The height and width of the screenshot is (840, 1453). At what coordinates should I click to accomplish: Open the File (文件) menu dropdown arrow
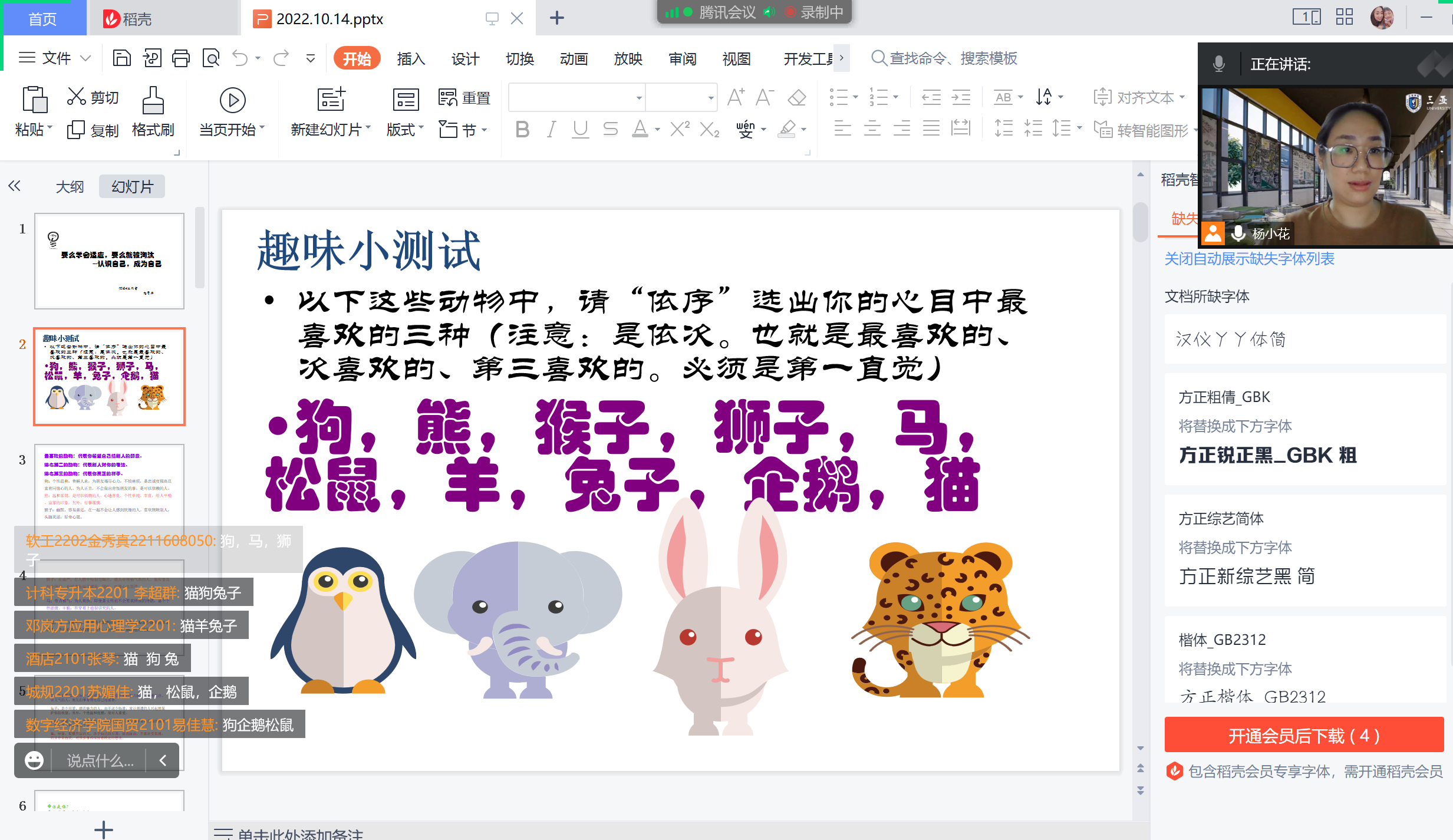(x=86, y=58)
